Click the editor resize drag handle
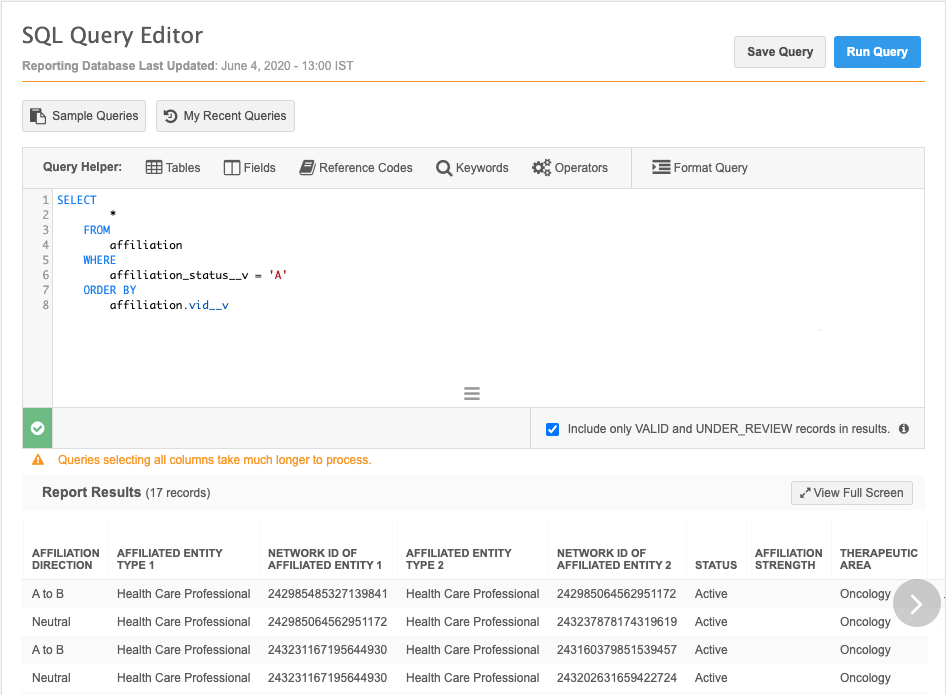 tap(472, 394)
